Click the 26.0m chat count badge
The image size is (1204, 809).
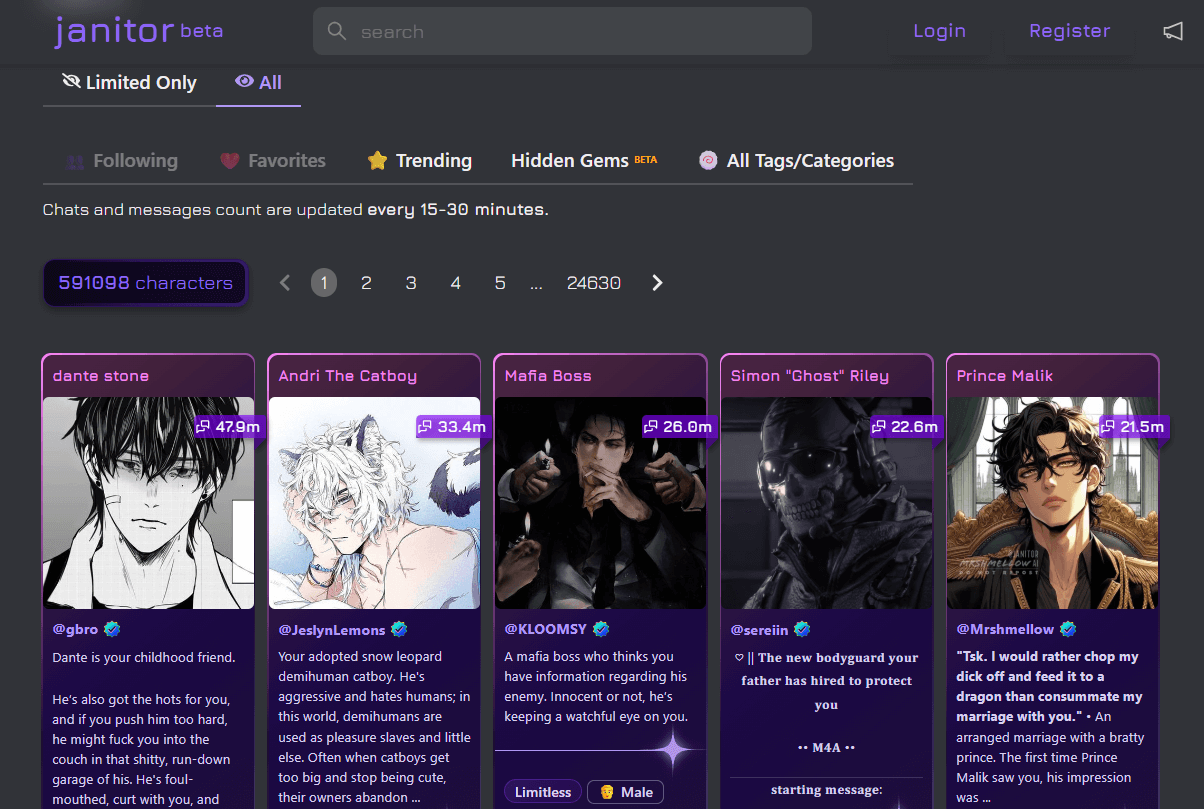679,427
